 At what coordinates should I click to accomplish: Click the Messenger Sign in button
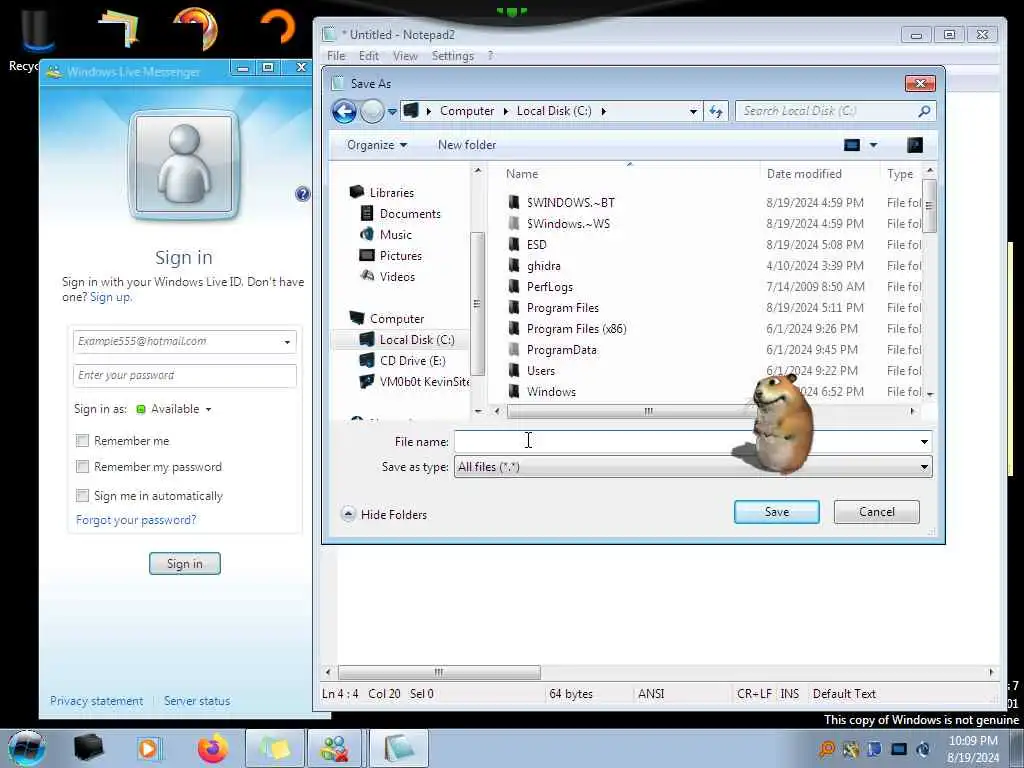(x=185, y=564)
